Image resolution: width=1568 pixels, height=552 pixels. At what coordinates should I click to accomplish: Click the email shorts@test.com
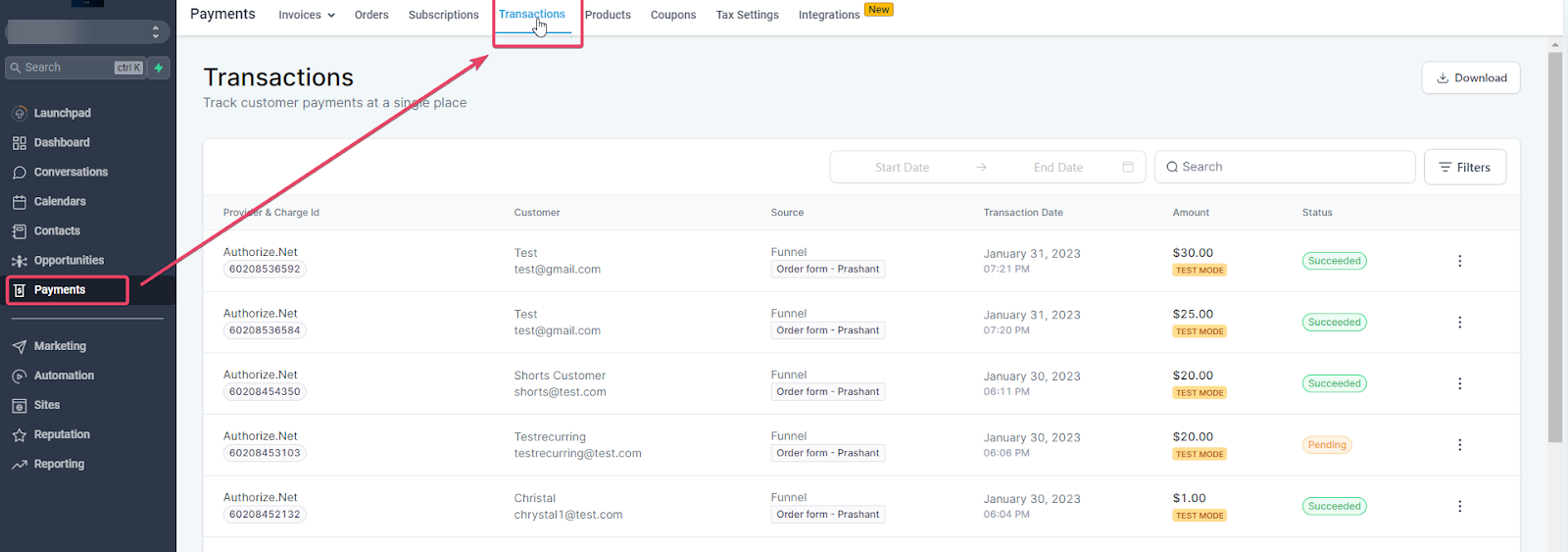[560, 392]
